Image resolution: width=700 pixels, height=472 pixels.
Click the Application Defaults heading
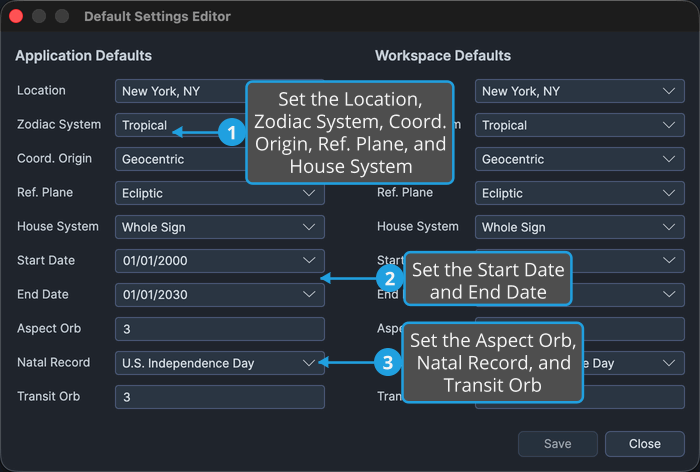click(x=83, y=55)
